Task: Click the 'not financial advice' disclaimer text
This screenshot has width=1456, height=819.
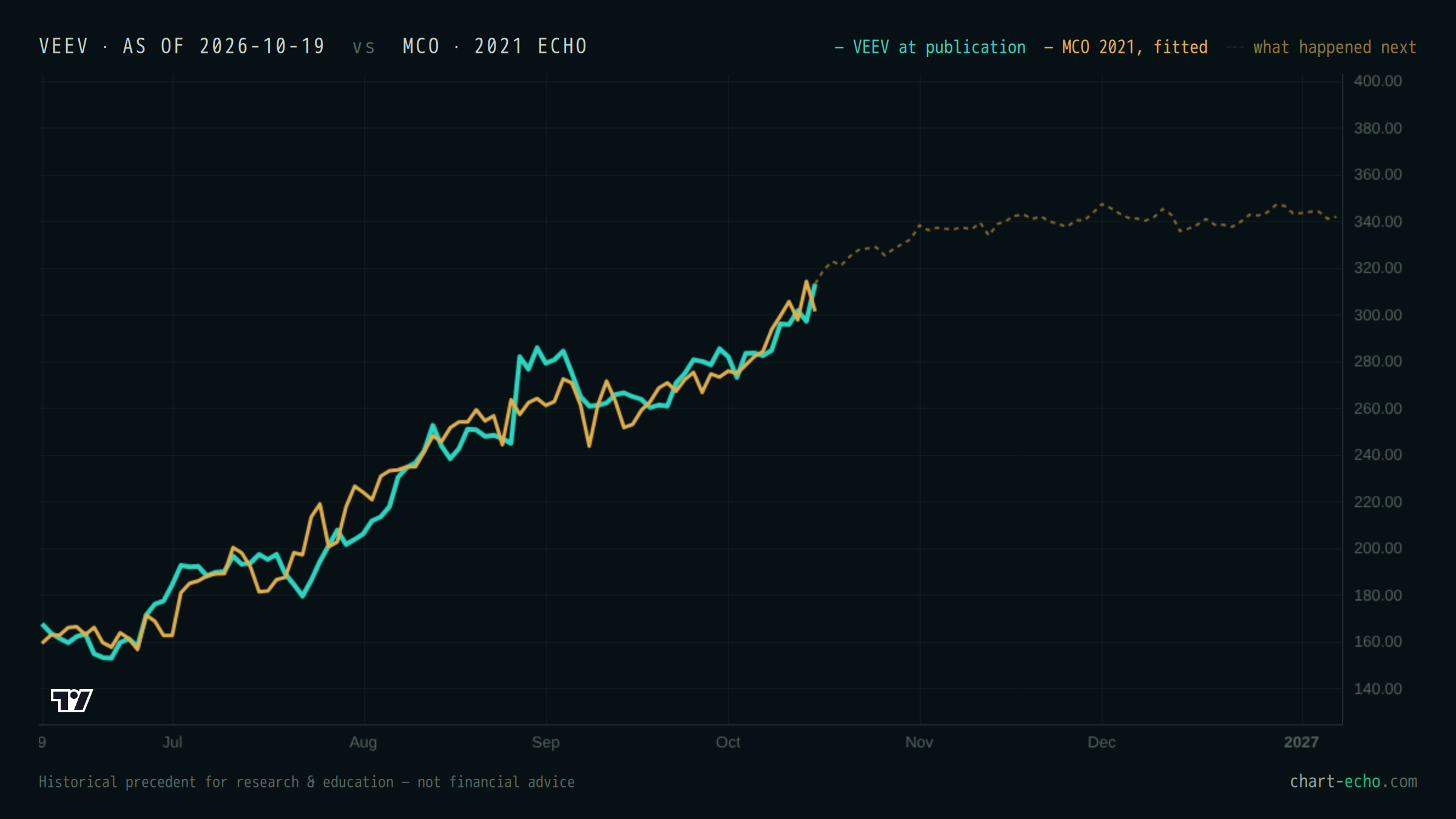Action: [496, 782]
